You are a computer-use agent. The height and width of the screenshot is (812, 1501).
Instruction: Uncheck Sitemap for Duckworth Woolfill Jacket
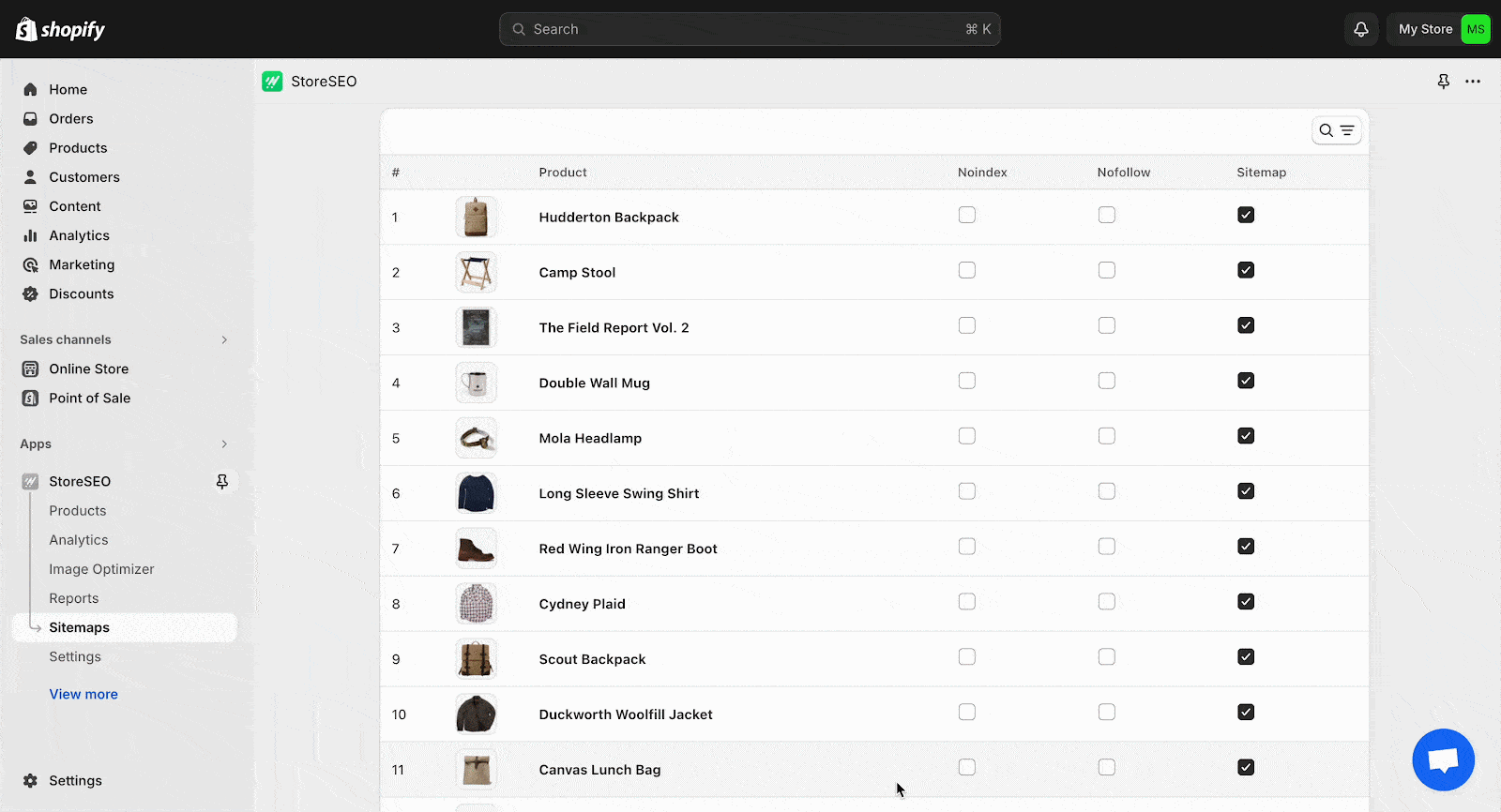pos(1246,713)
